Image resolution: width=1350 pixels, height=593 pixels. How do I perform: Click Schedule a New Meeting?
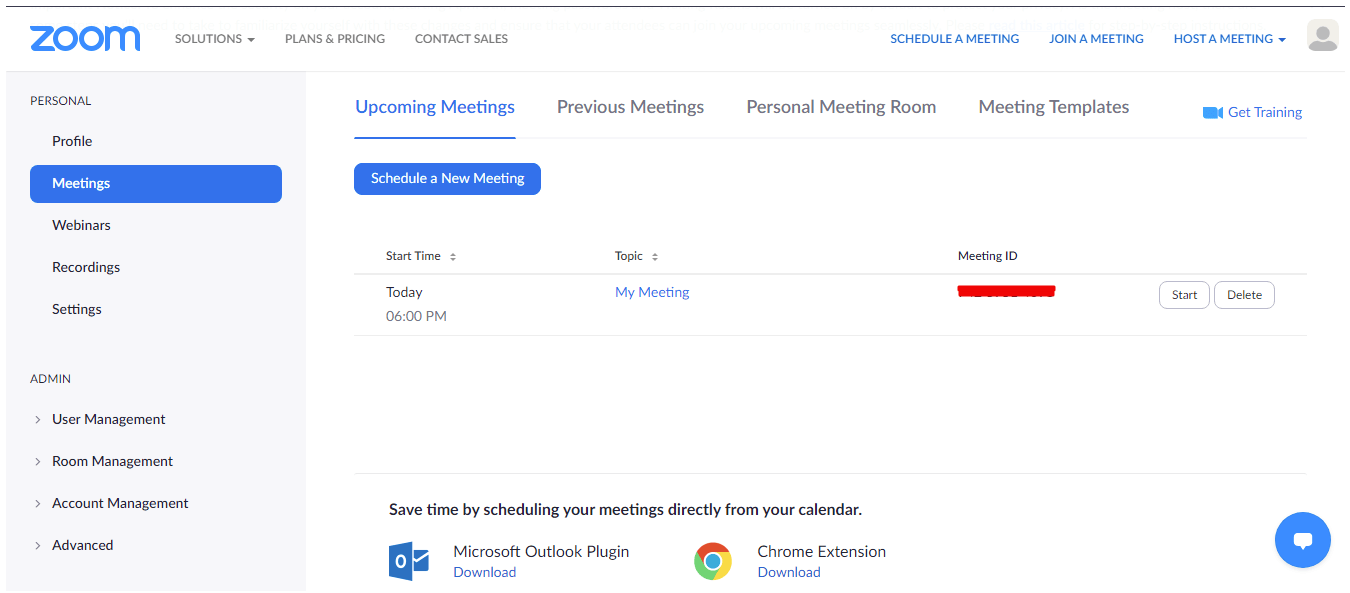tap(447, 178)
